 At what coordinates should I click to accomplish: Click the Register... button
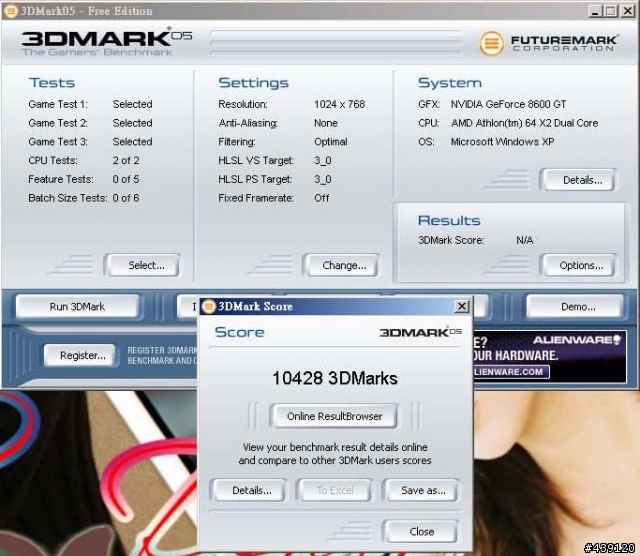[x=80, y=355]
